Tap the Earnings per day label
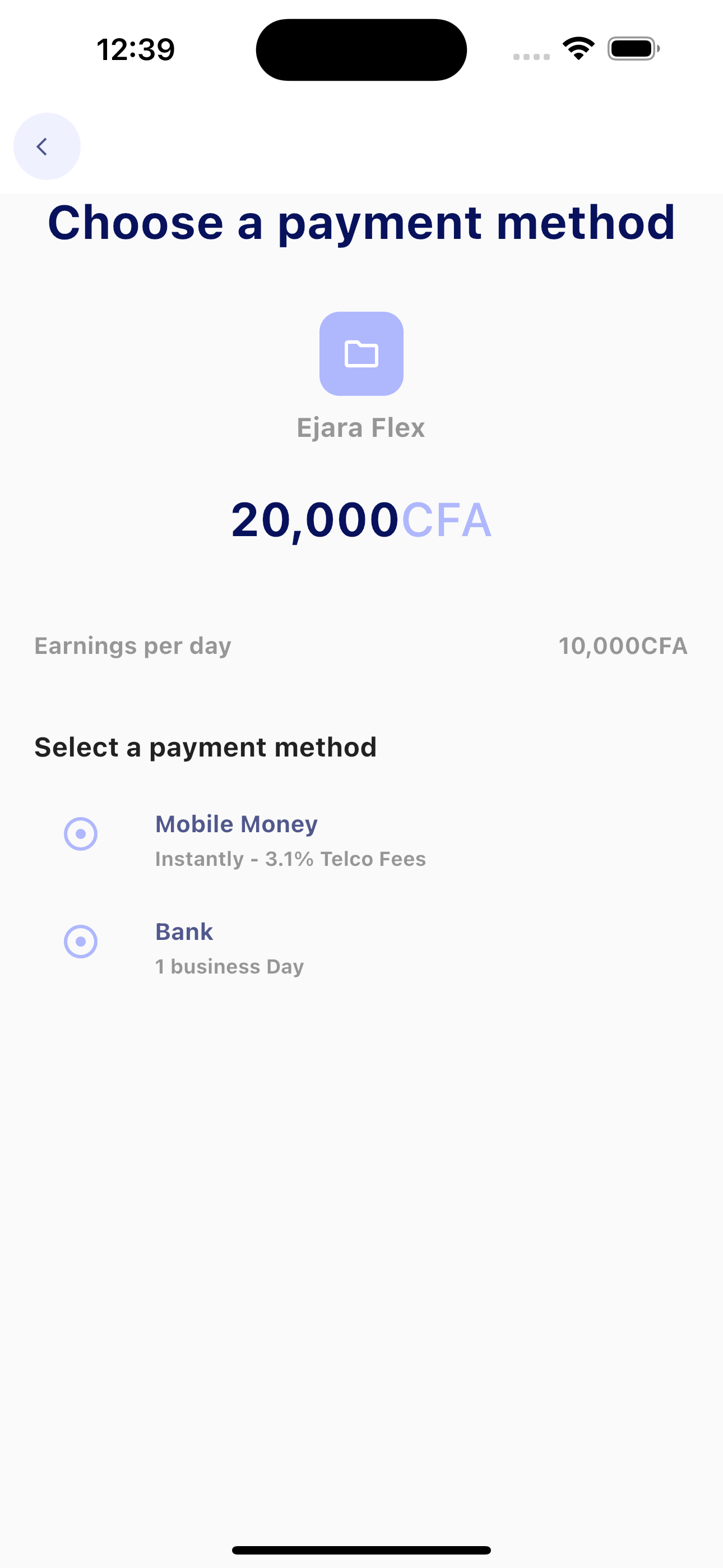The image size is (723, 1568). coord(132,647)
